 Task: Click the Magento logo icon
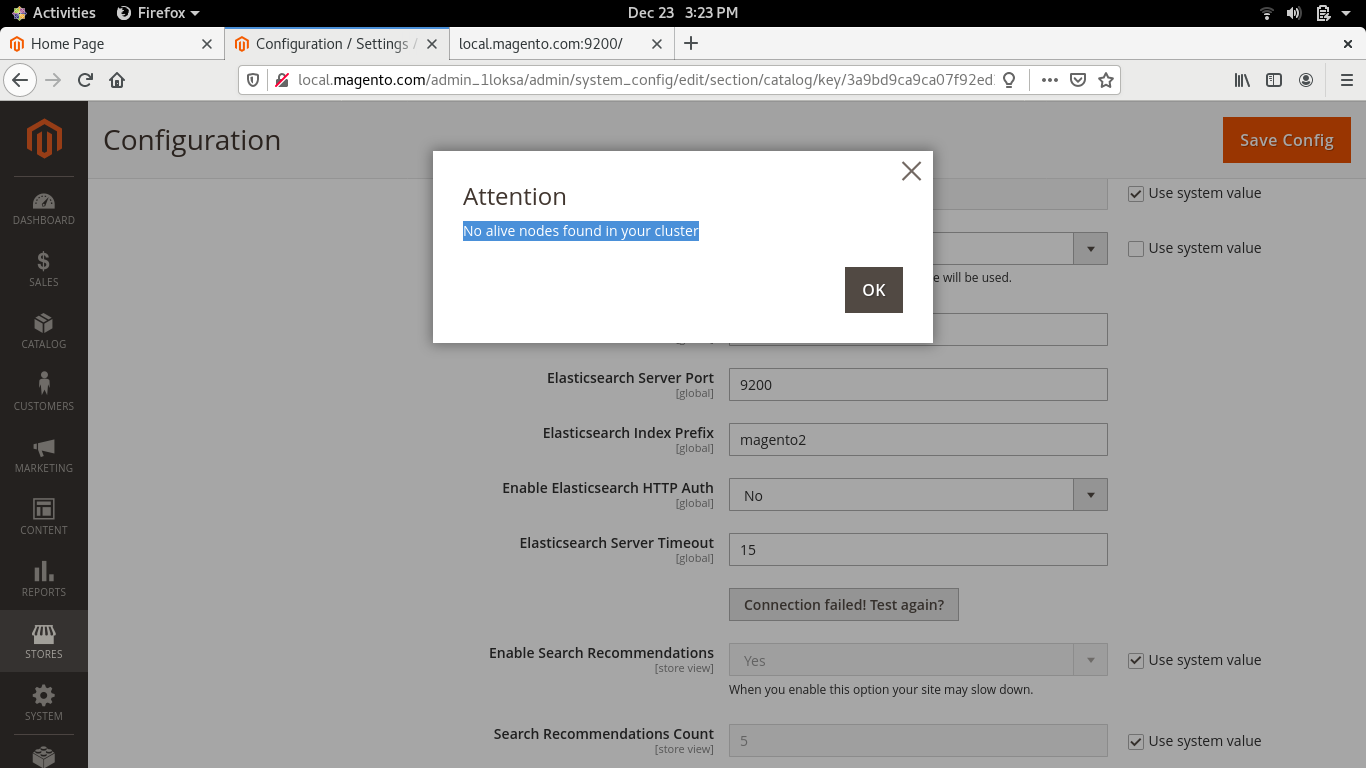43,140
